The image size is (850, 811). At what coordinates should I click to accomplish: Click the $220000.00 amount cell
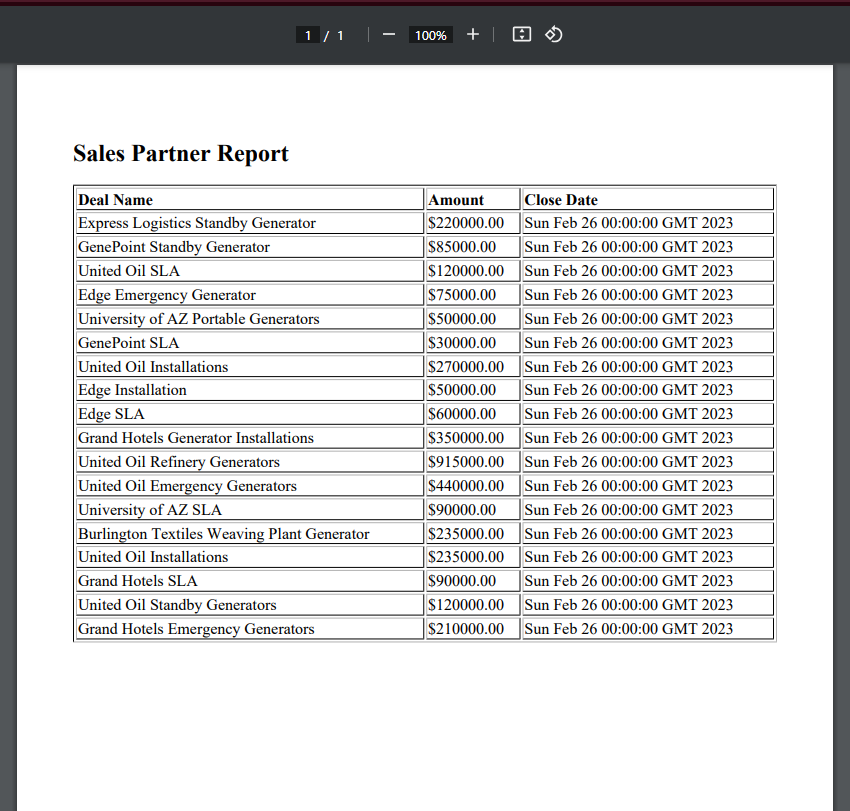(x=473, y=223)
